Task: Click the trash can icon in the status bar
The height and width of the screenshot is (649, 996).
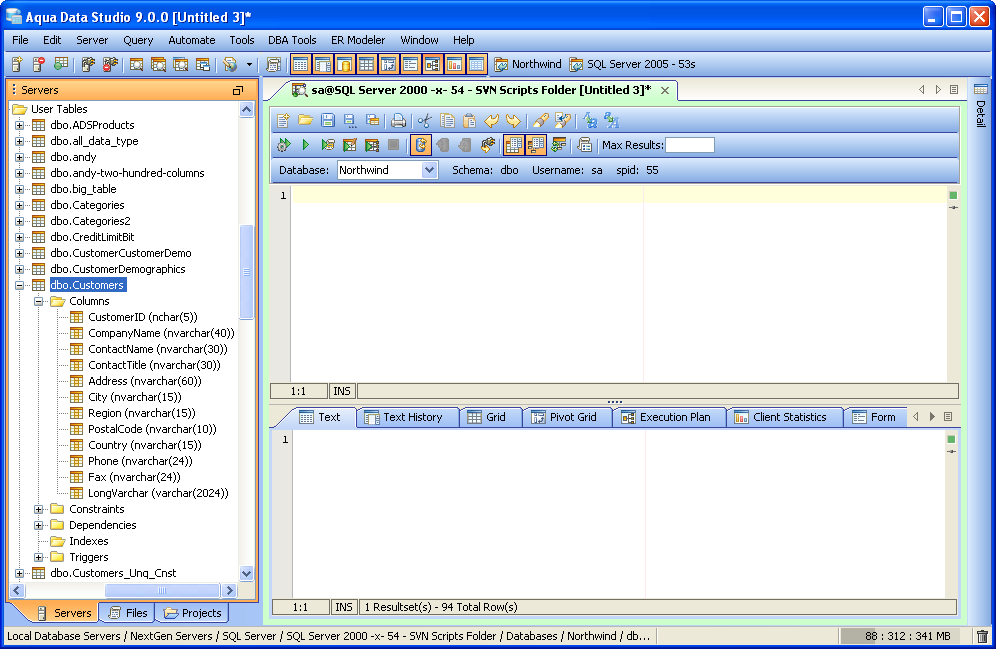Action: coord(982,636)
